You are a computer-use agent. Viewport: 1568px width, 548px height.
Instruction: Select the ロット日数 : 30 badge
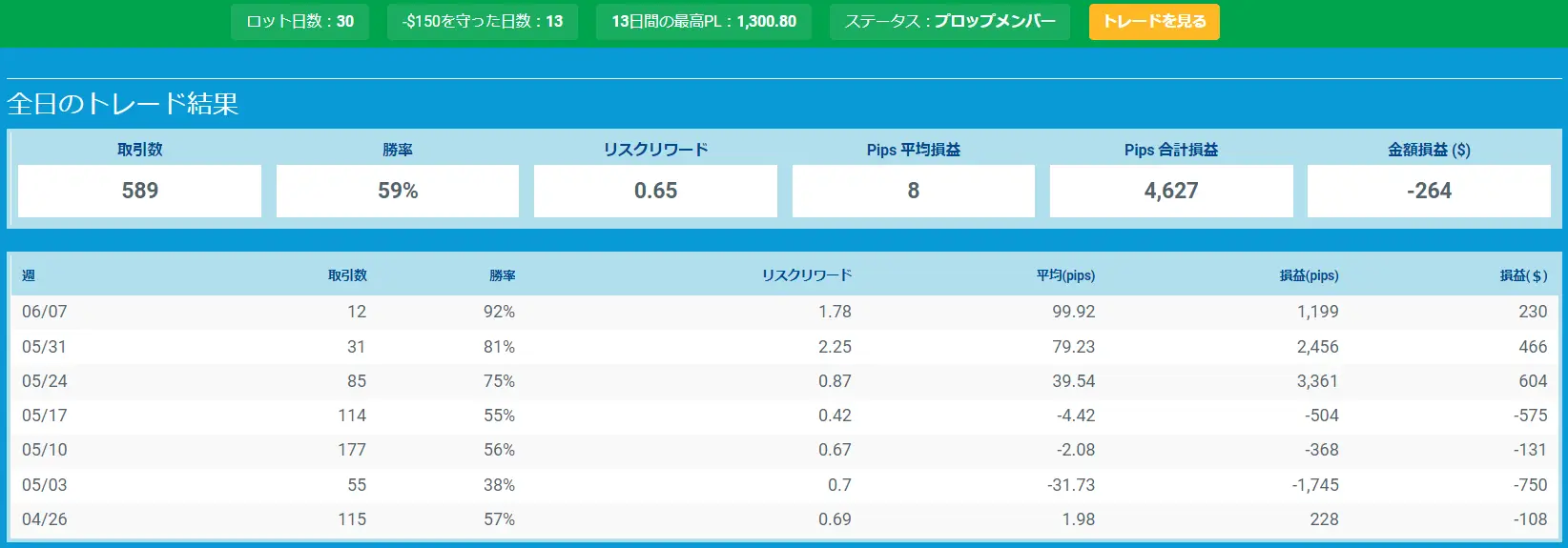coord(299,22)
